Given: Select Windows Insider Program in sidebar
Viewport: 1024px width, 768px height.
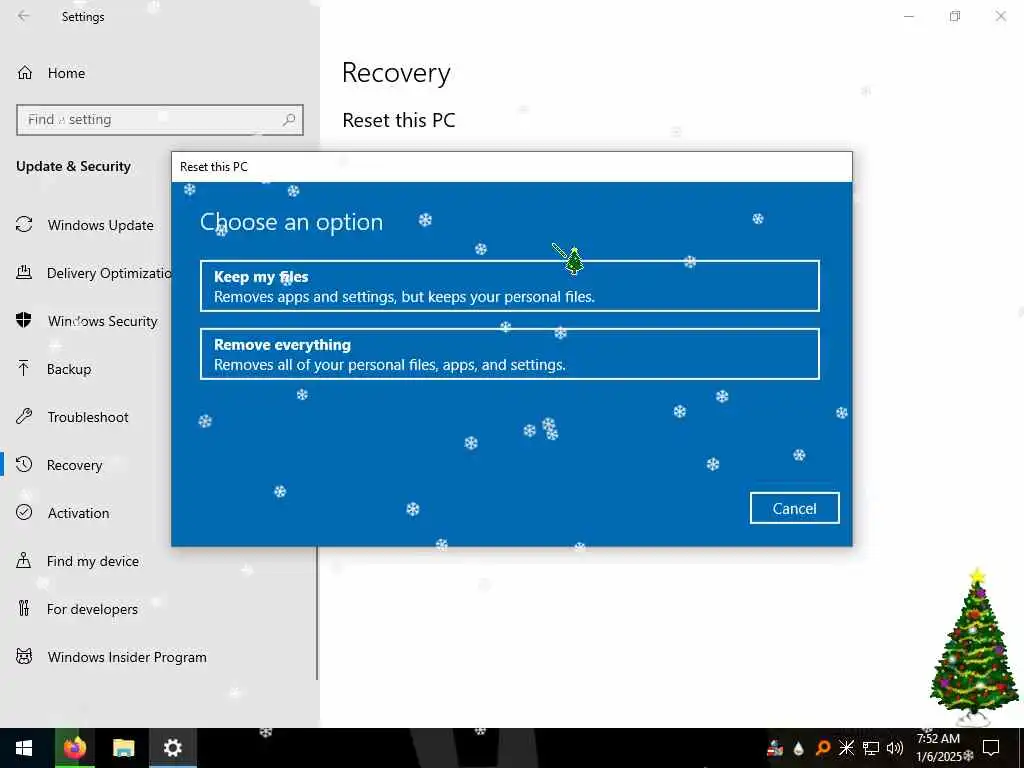Looking at the screenshot, I should coord(160,656).
